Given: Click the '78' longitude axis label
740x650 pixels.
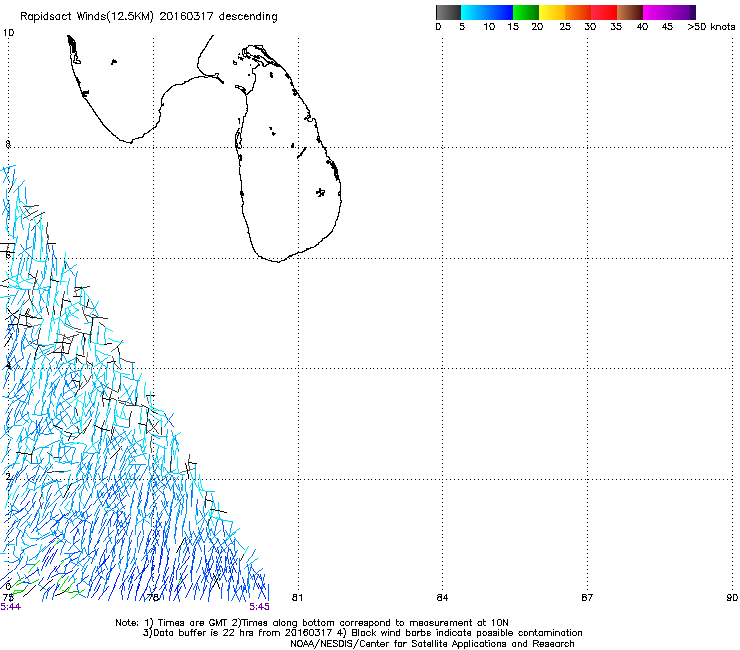Looking at the screenshot, I should tap(152, 598).
